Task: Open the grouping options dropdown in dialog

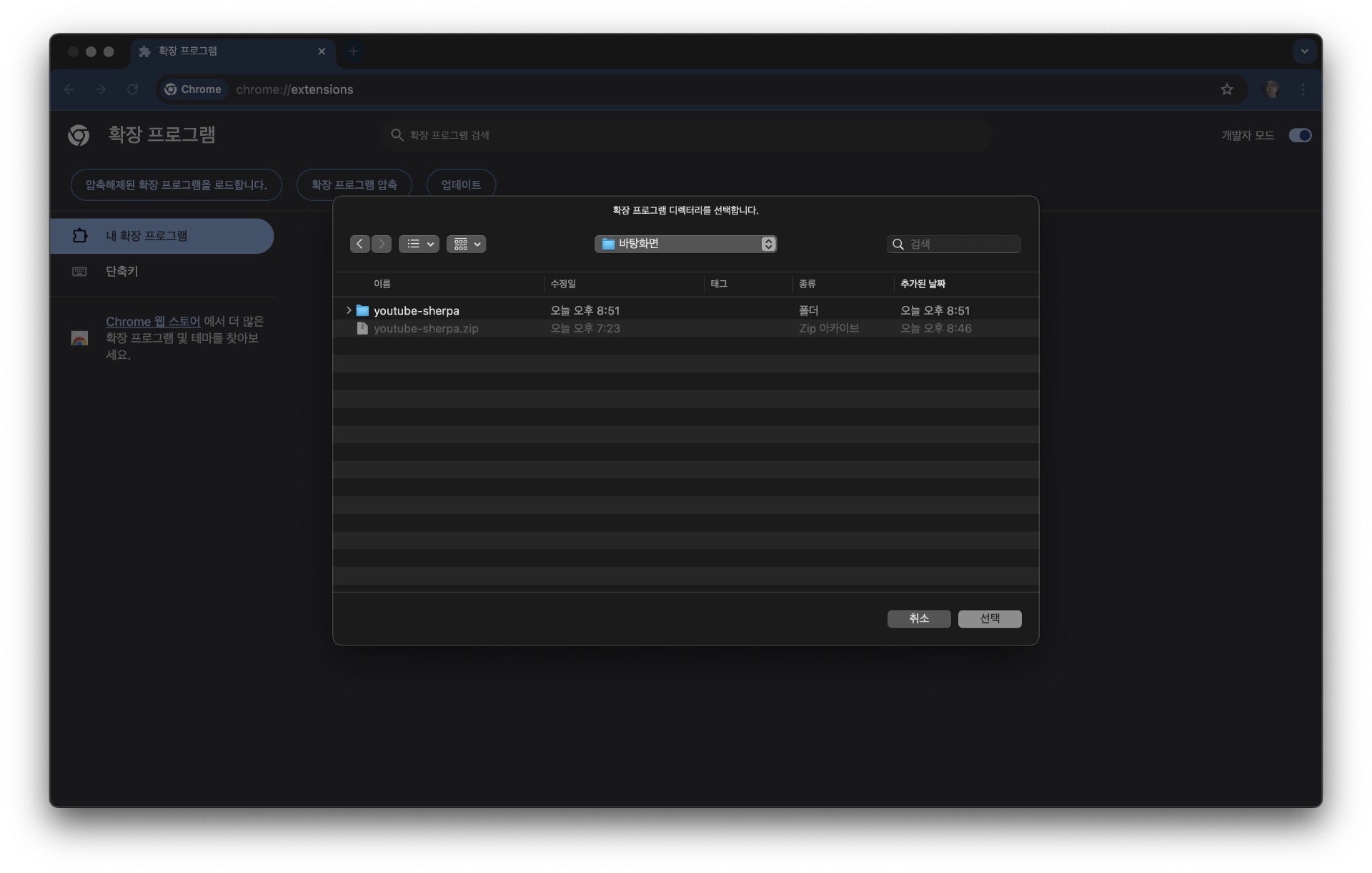Action: click(466, 244)
